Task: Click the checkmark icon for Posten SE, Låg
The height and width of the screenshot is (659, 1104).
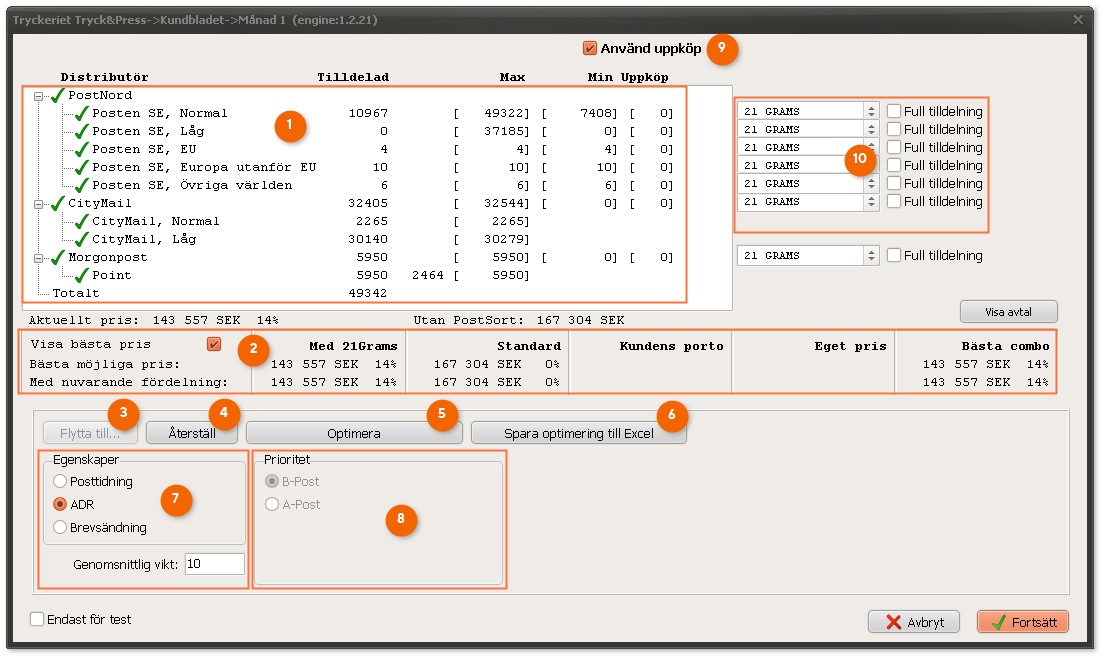Action: tap(82, 131)
